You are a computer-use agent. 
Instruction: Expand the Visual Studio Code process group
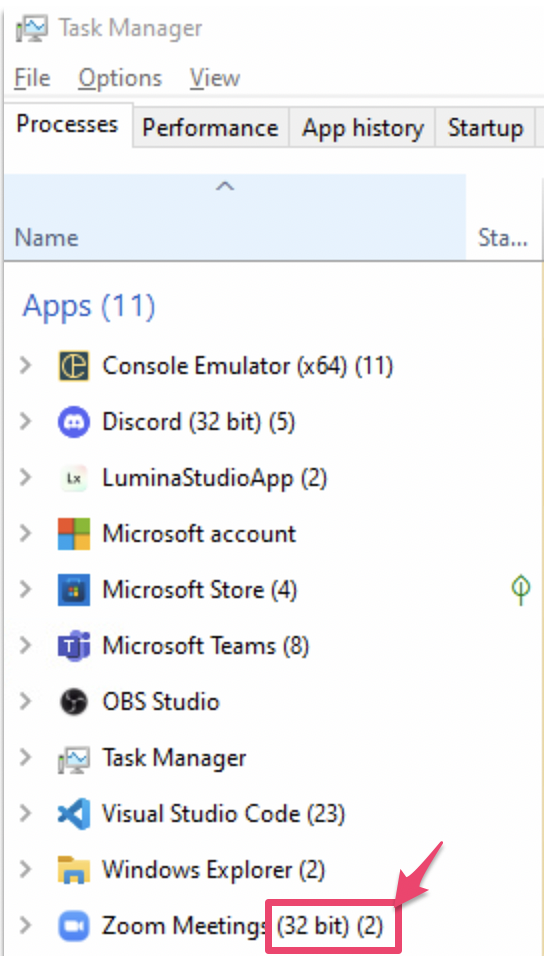pyautogui.click(x=25, y=813)
